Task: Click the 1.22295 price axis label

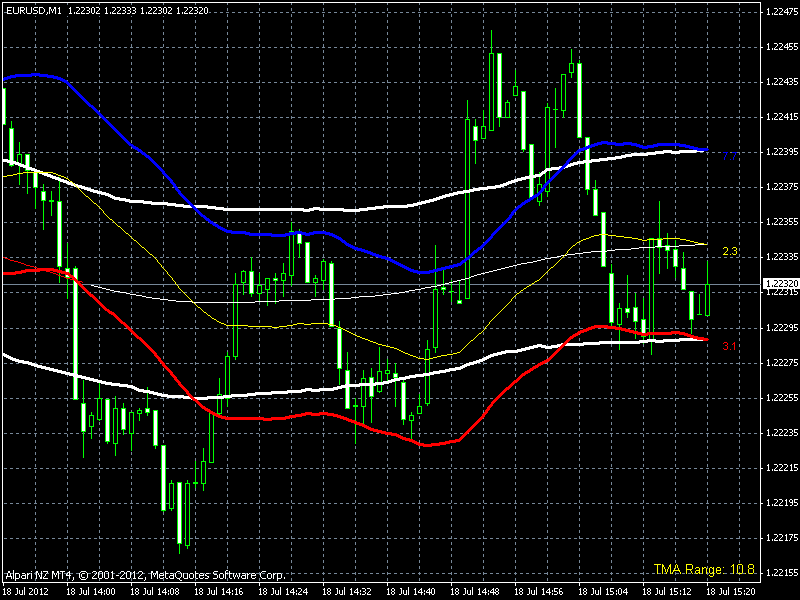Action: click(x=782, y=328)
